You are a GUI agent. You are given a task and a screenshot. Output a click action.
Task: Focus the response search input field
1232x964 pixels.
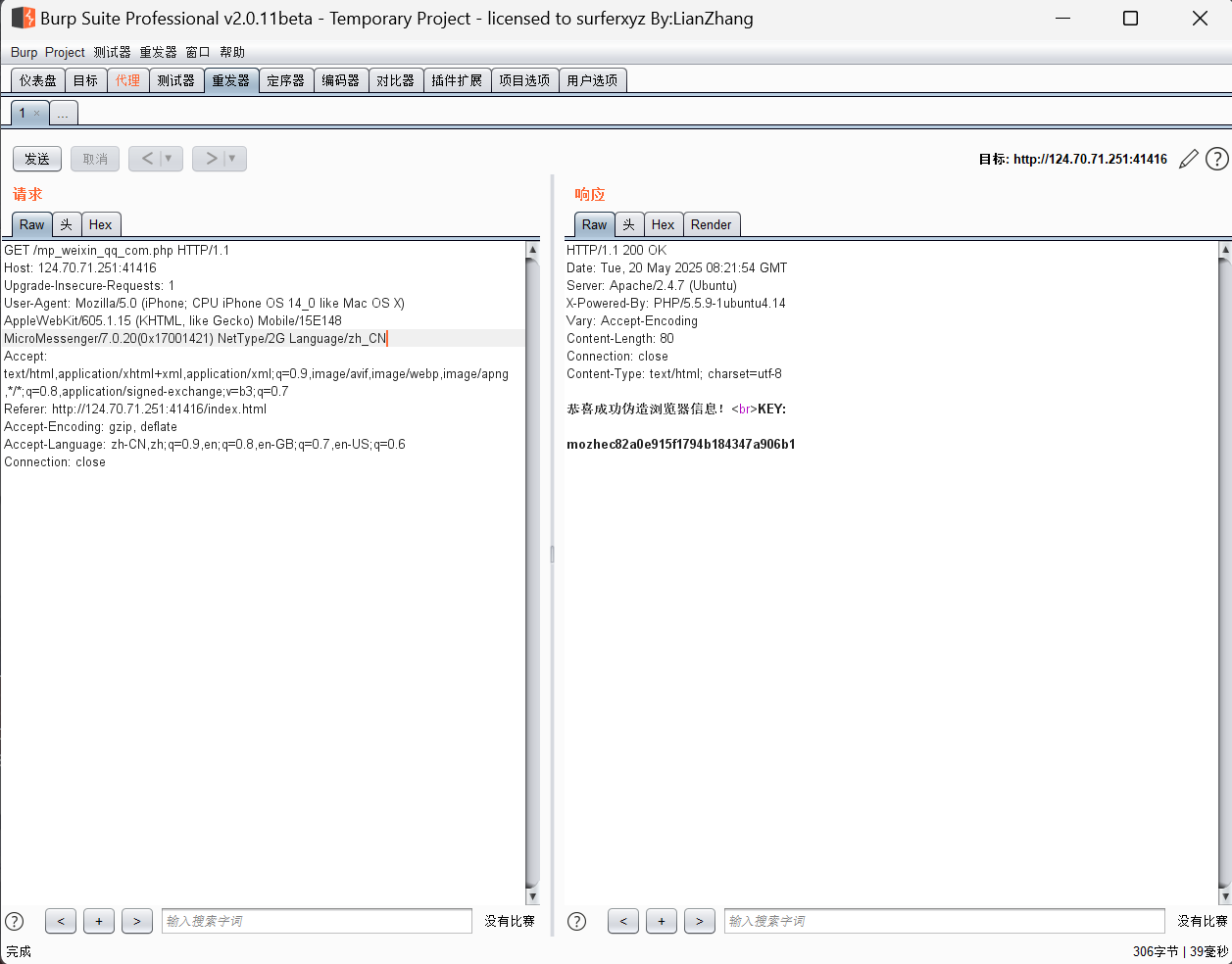click(x=945, y=921)
